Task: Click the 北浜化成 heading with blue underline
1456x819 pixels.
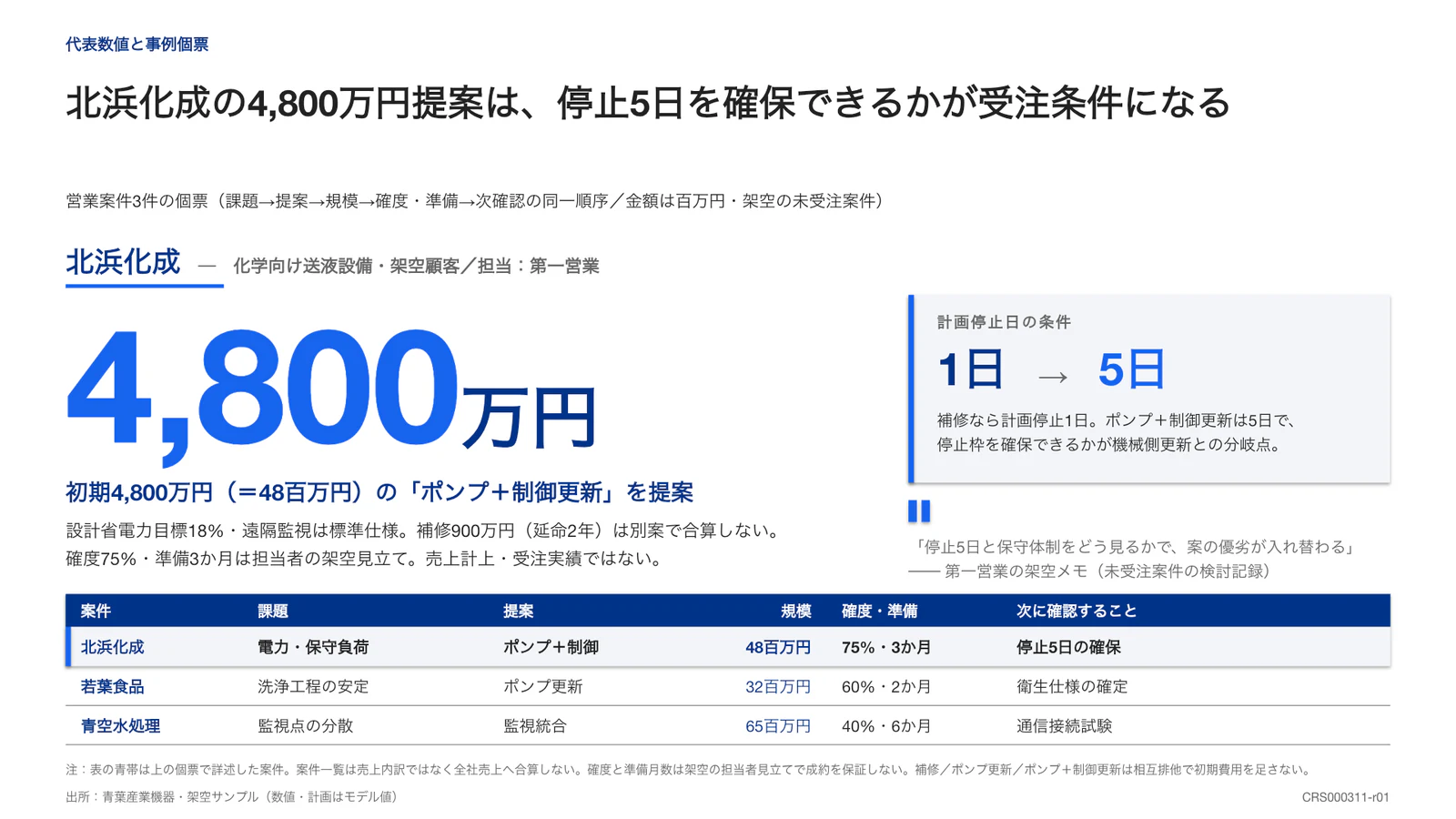Action: pos(123,263)
